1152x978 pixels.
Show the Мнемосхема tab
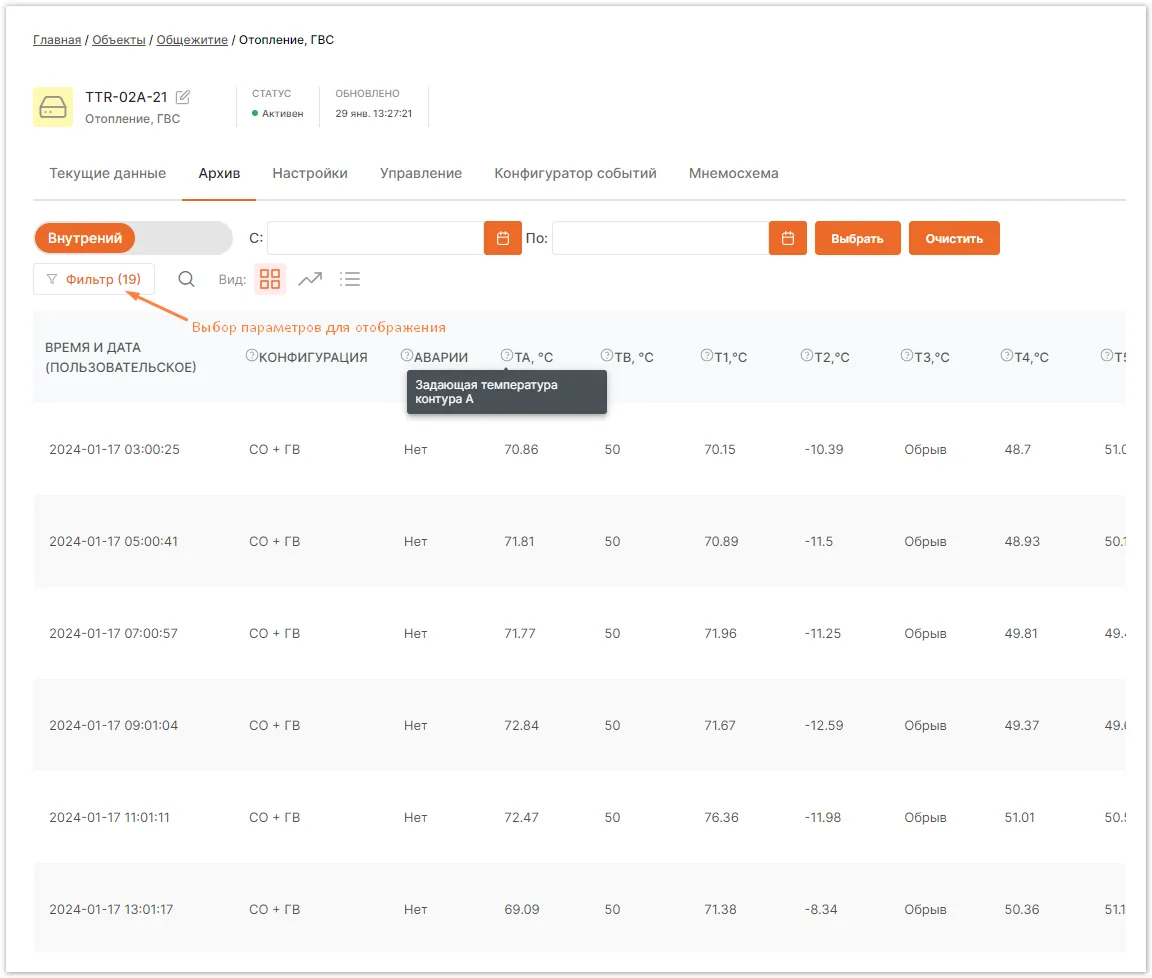733,173
